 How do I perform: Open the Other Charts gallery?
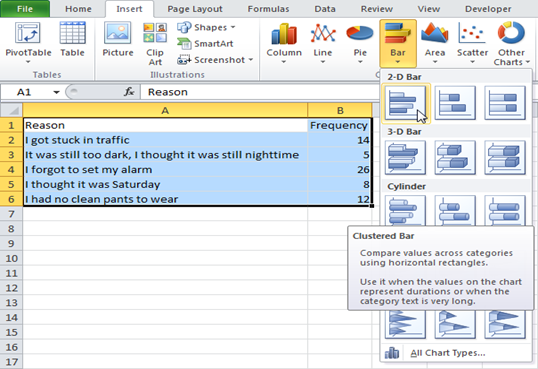(x=511, y=44)
